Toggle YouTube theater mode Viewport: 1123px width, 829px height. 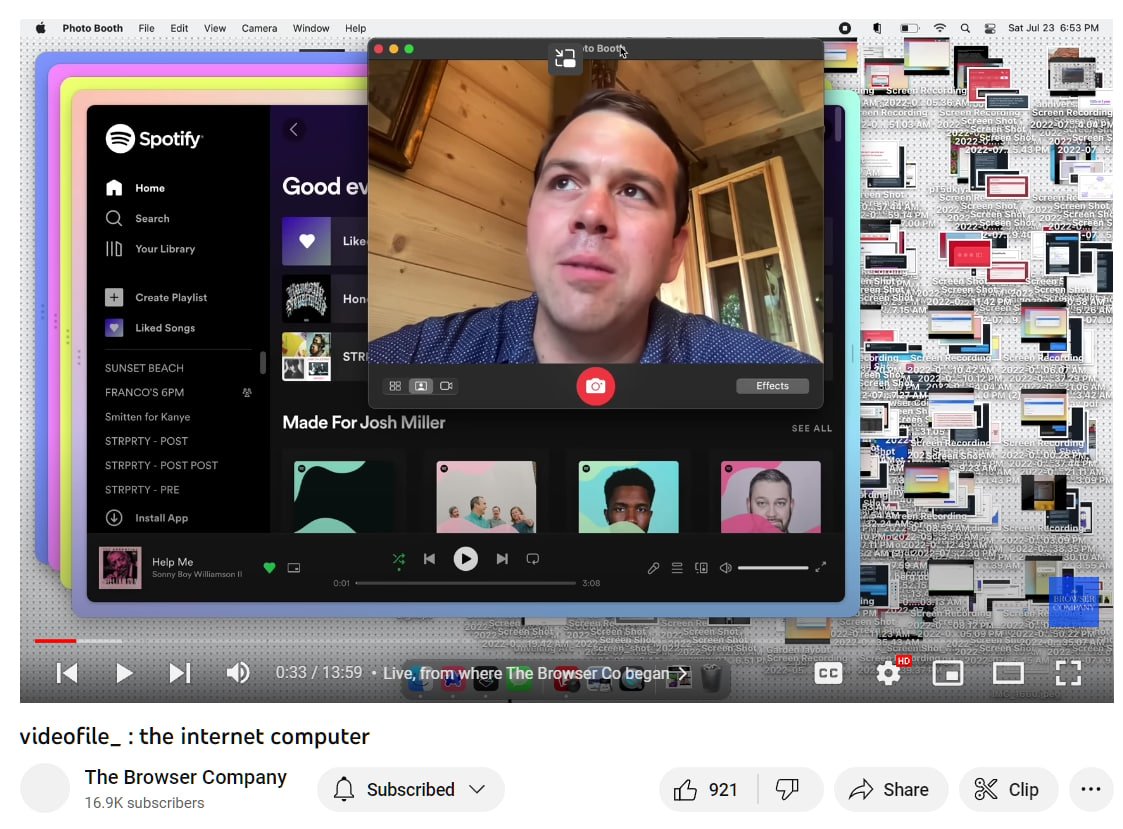(1008, 673)
